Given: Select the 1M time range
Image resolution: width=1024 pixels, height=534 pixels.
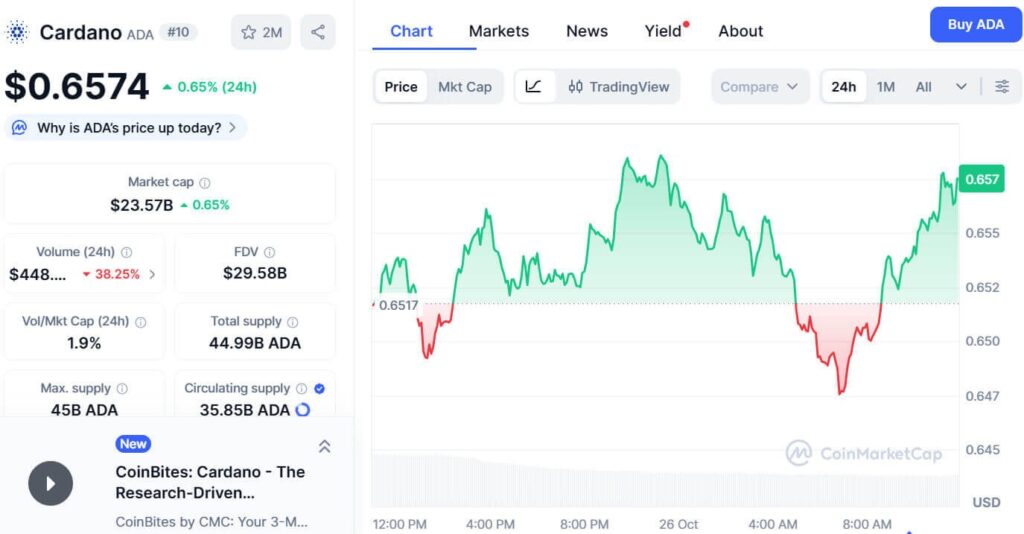Looking at the screenshot, I should click(886, 87).
